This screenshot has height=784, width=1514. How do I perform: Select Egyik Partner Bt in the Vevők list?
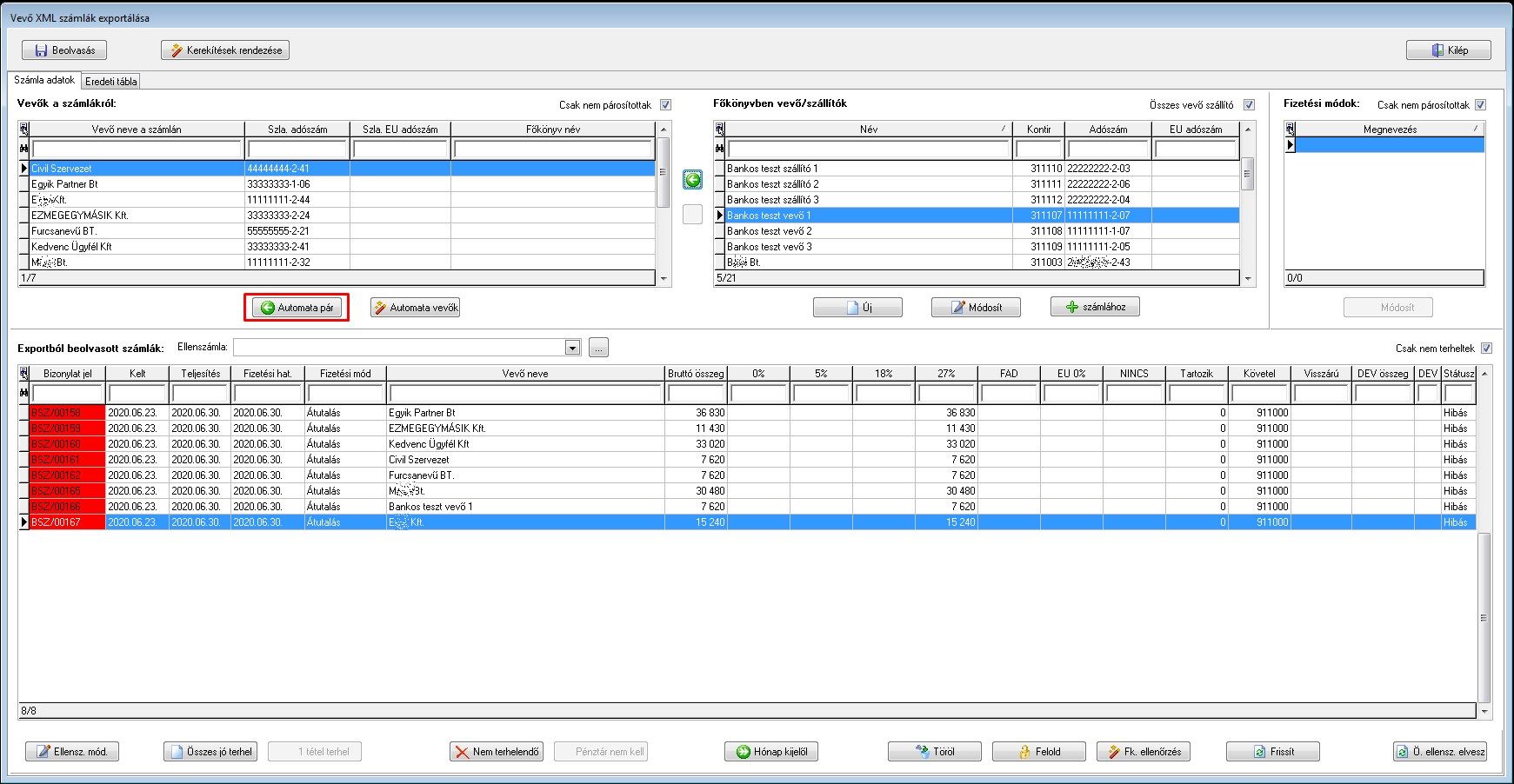343,184
